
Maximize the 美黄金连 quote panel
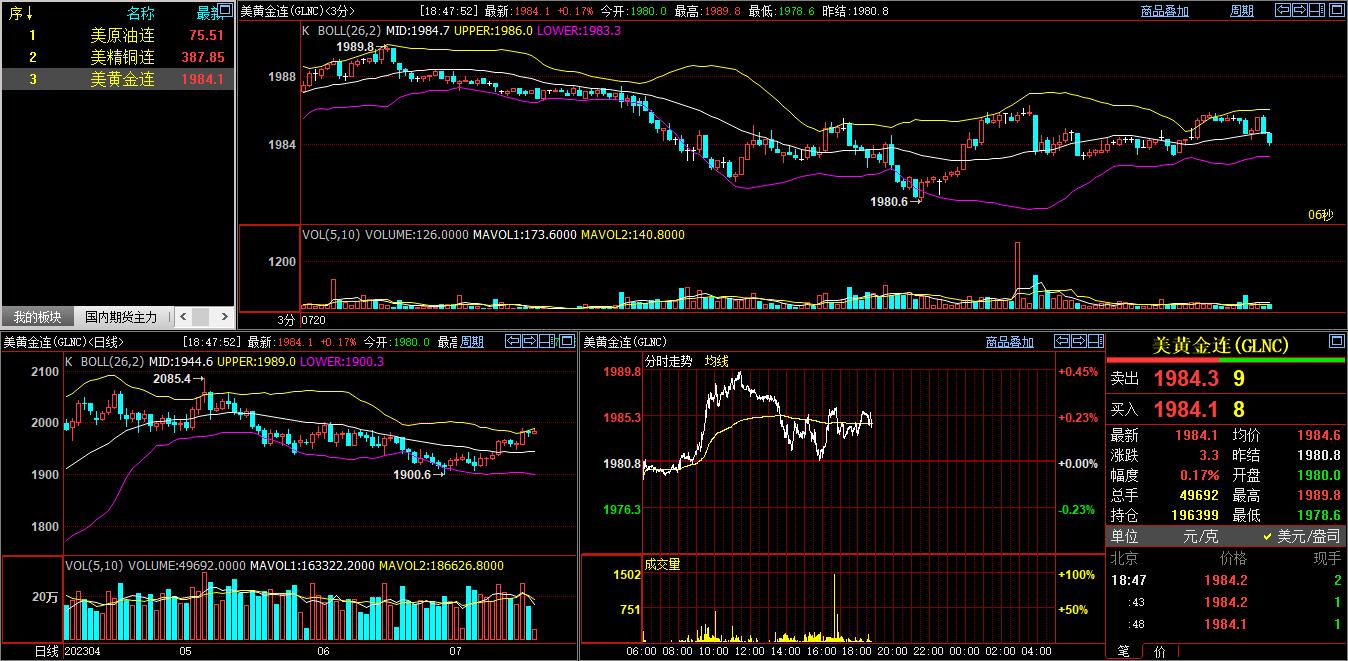tap(1336, 341)
